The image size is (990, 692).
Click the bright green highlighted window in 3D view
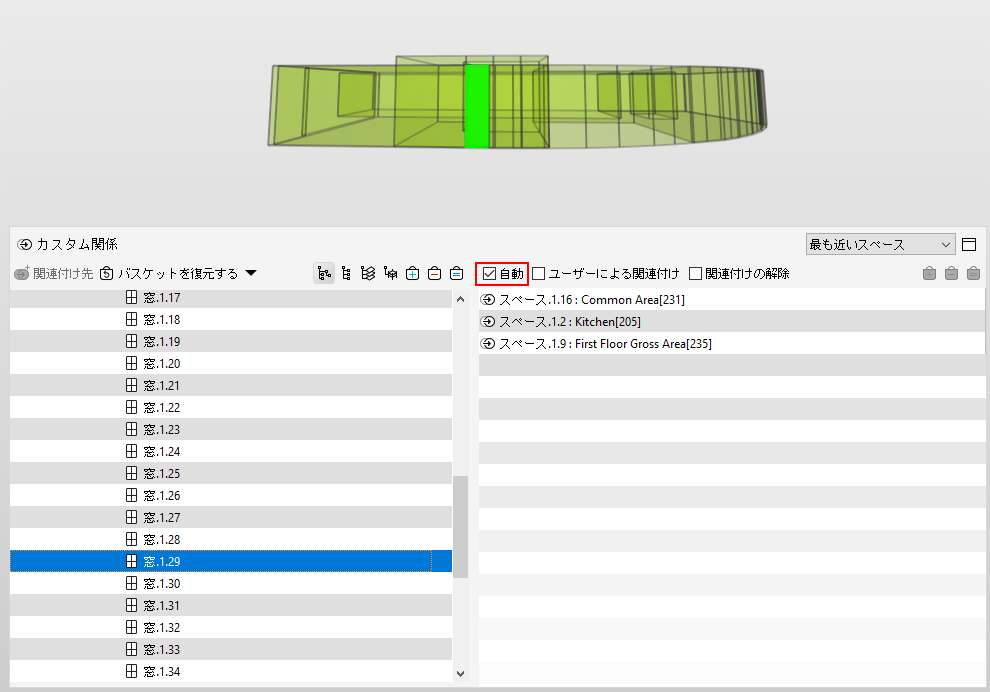pyautogui.click(x=477, y=106)
